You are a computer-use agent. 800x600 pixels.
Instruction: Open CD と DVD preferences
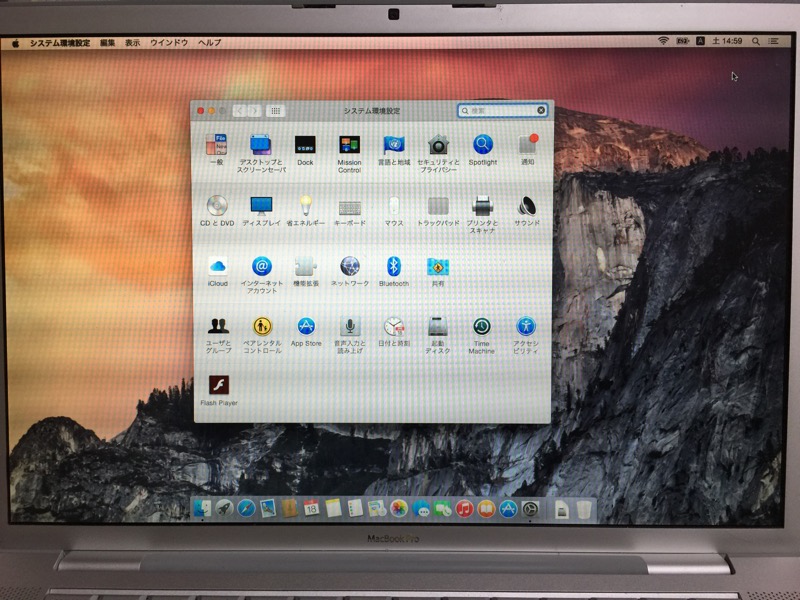217,211
